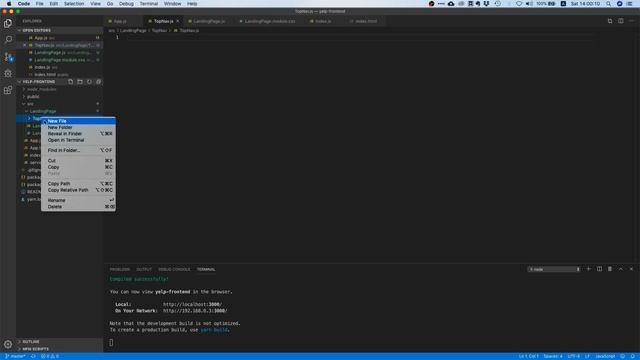640x360 pixels.
Task: Collapse all folders in Explorer
Action: tap(98, 82)
